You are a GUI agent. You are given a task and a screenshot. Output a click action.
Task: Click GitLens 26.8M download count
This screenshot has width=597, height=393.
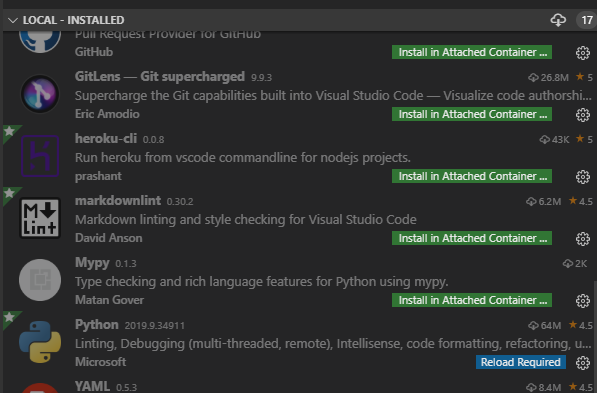click(548, 78)
